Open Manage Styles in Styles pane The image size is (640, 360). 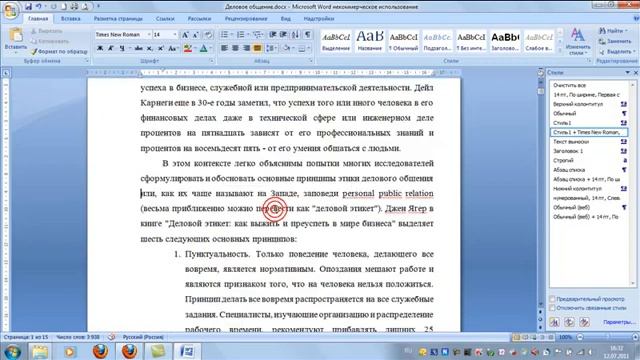(584, 322)
